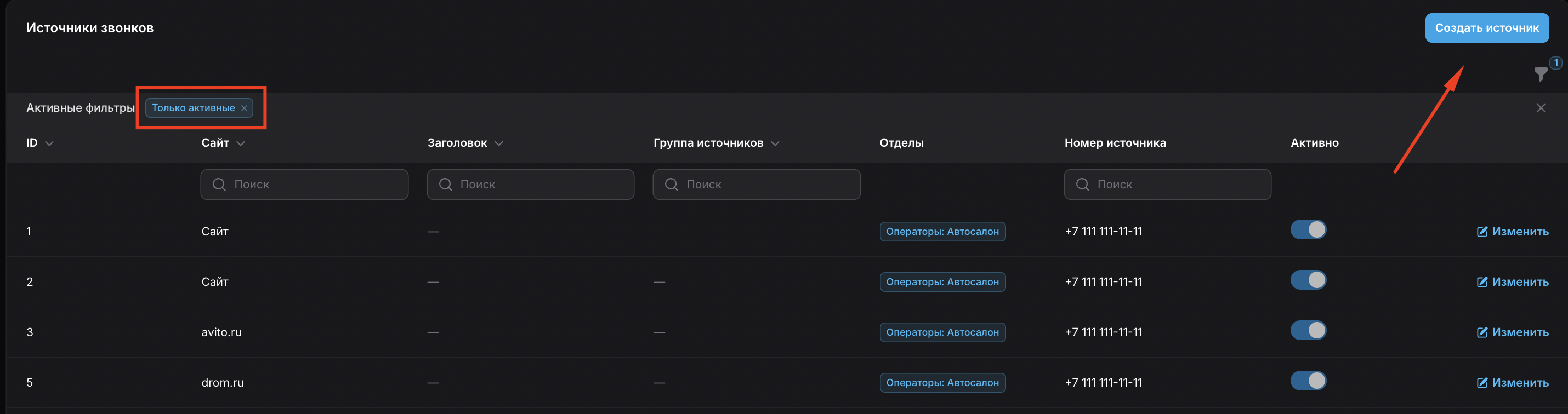Screen dimensions: 1568x414
Task: Click the 'Операторы: Автосалон' tag in row 3
Action: (942, 332)
